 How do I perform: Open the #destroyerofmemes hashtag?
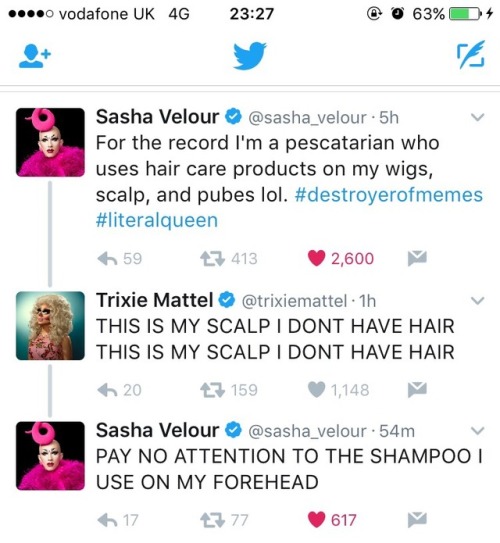pyautogui.click(x=389, y=195)
